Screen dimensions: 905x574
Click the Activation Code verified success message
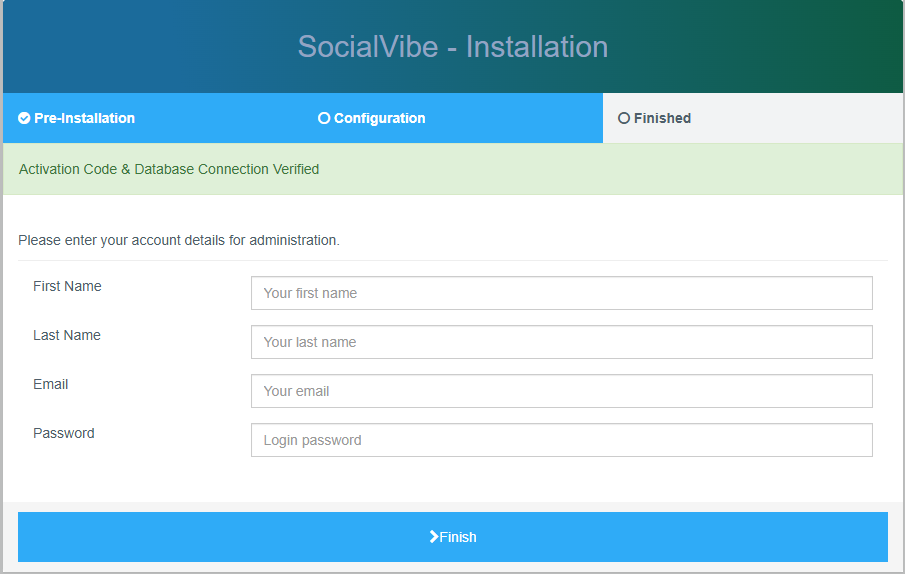click(169, 169)
